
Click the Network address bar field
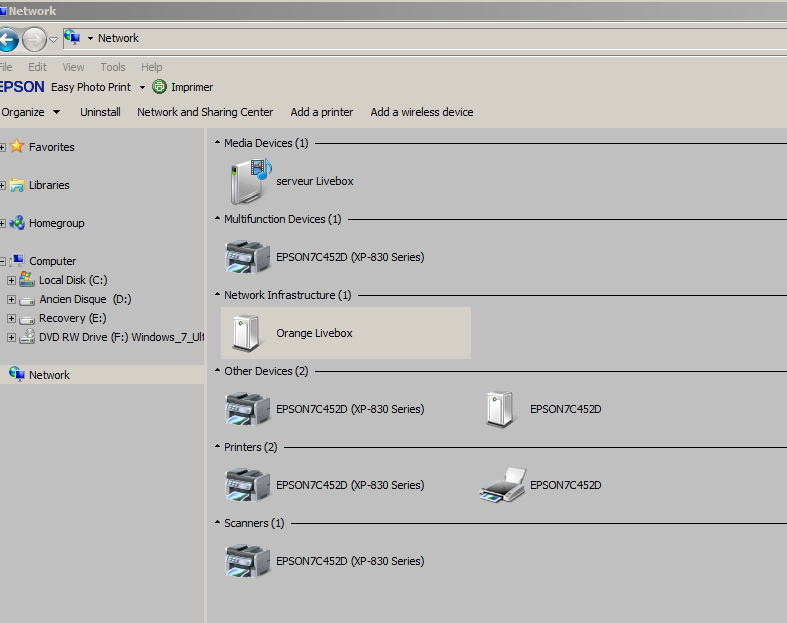(400, 38)
